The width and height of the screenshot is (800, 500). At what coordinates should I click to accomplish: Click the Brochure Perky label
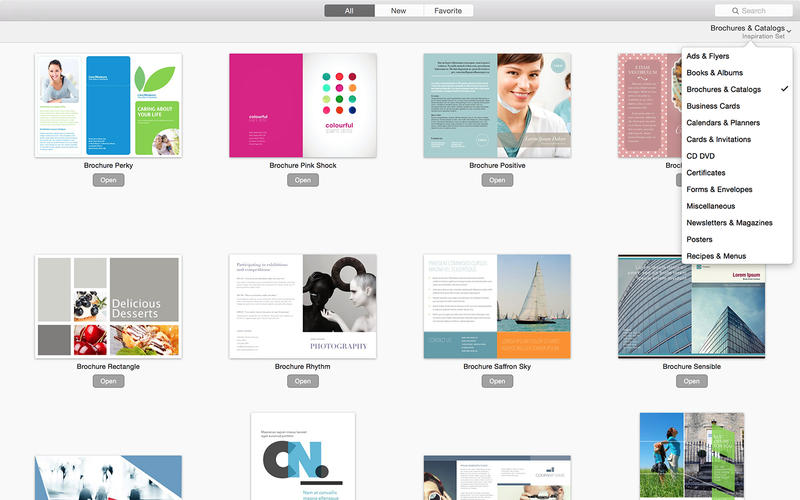(108, 165)
